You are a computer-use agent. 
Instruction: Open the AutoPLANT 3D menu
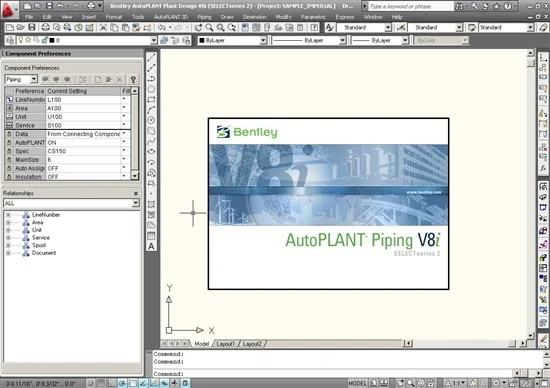[x=171, y=17]
